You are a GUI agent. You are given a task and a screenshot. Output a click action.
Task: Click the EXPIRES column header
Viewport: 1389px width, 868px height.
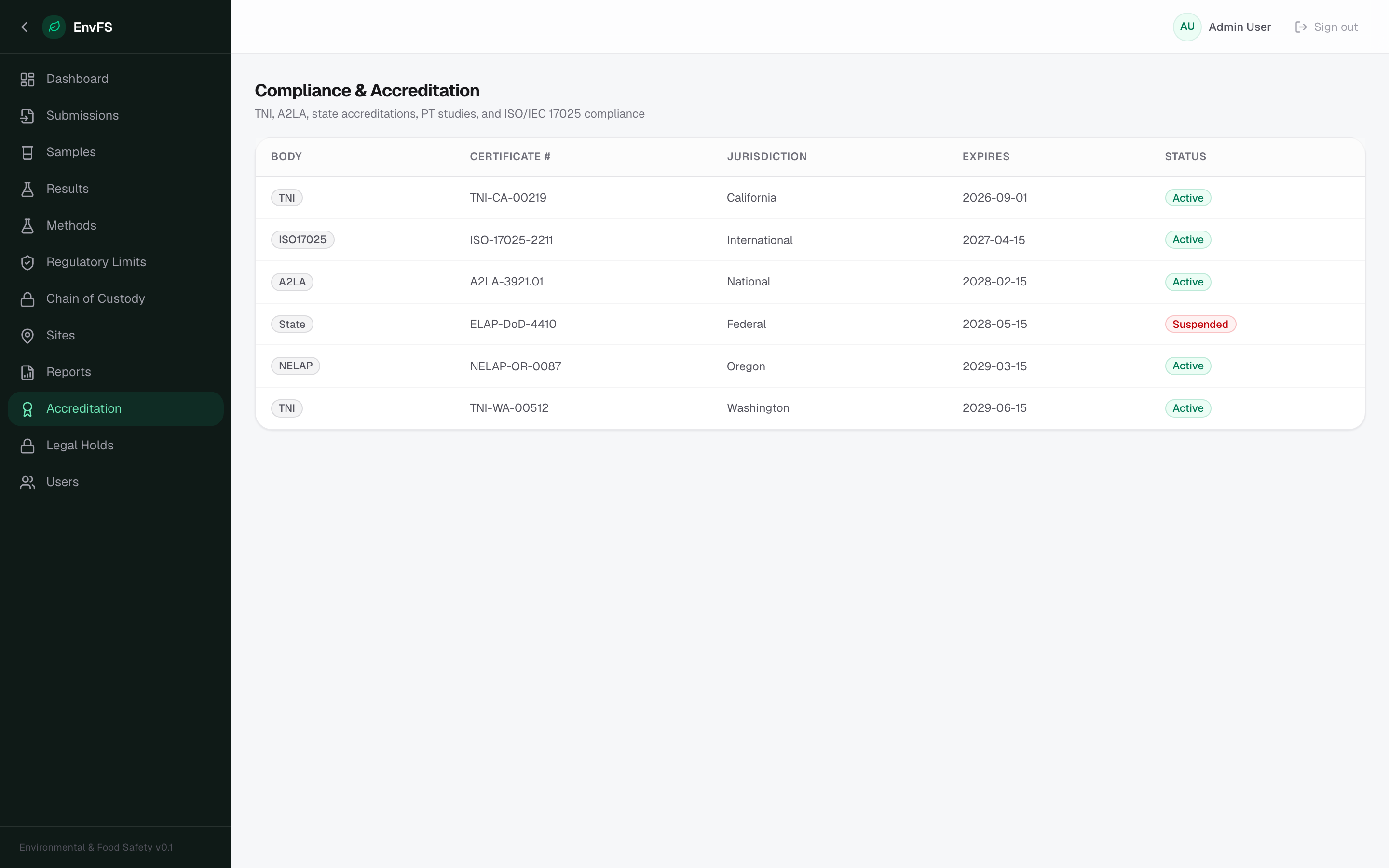[x=985, y=157]
